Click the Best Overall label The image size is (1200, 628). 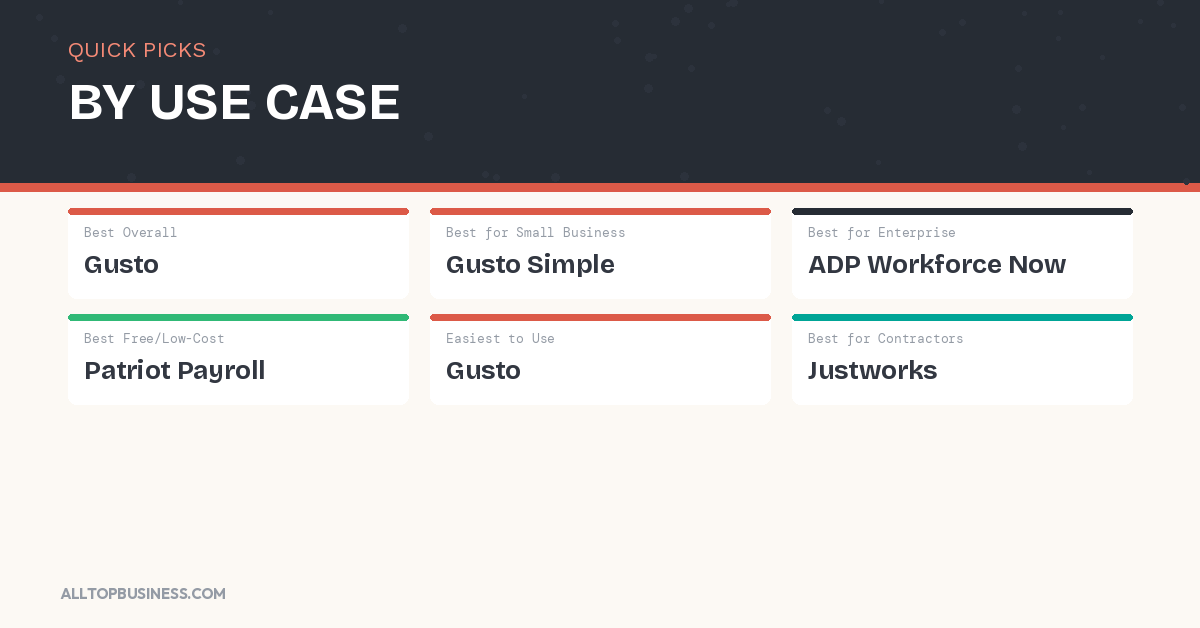click(x=130, y=232)
